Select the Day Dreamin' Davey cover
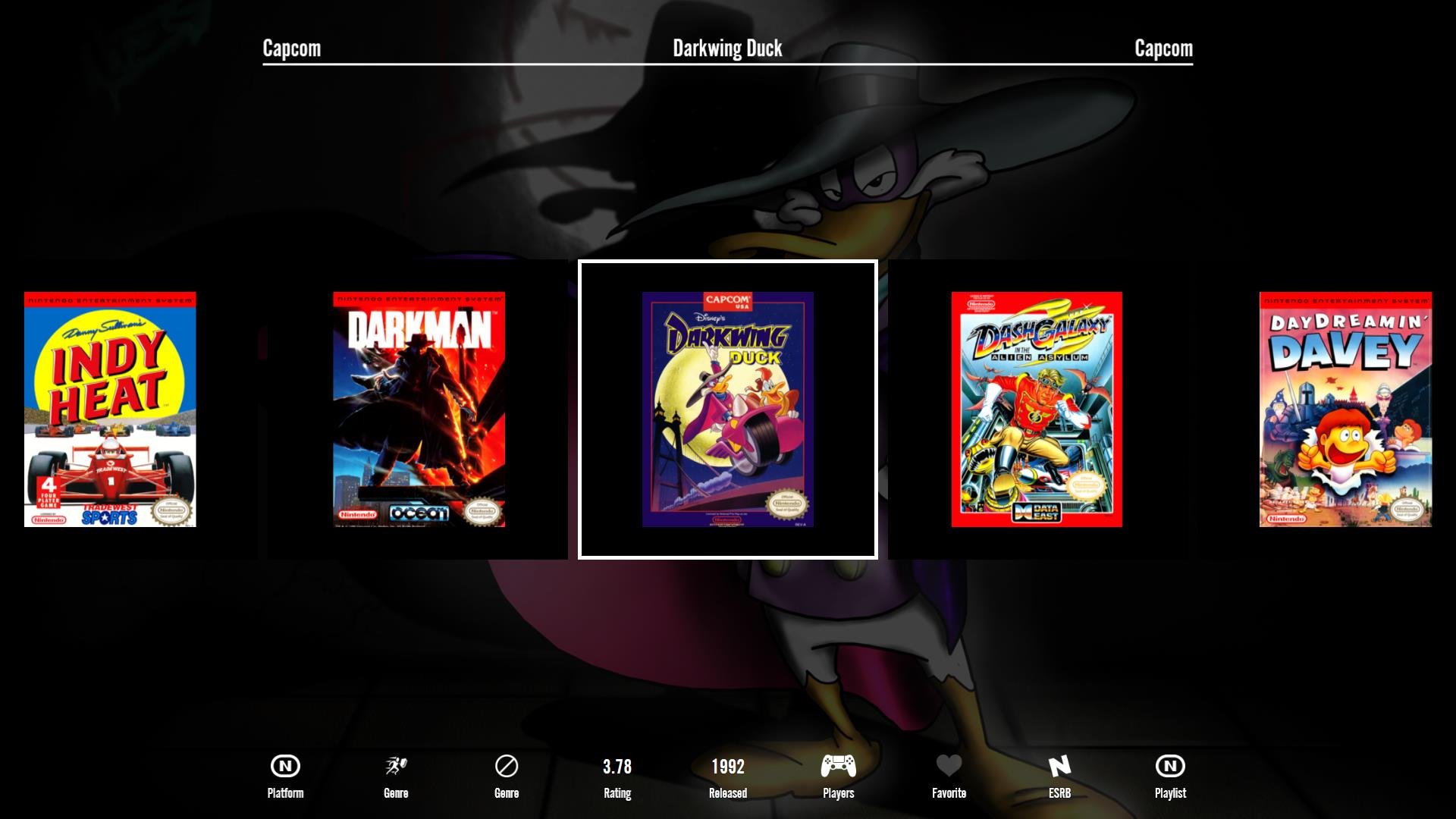This screenshot has width=1456, height=819. pyautogui.click(x=1346, y=409)
